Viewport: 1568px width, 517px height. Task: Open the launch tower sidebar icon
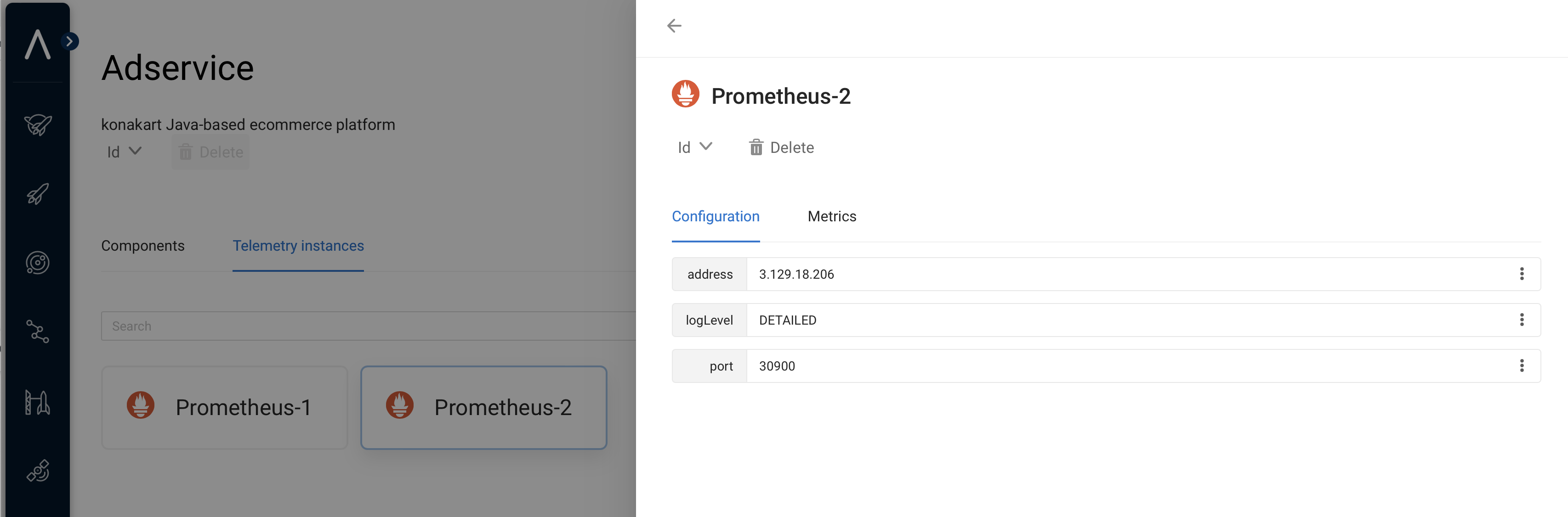(x=38, y=402)
